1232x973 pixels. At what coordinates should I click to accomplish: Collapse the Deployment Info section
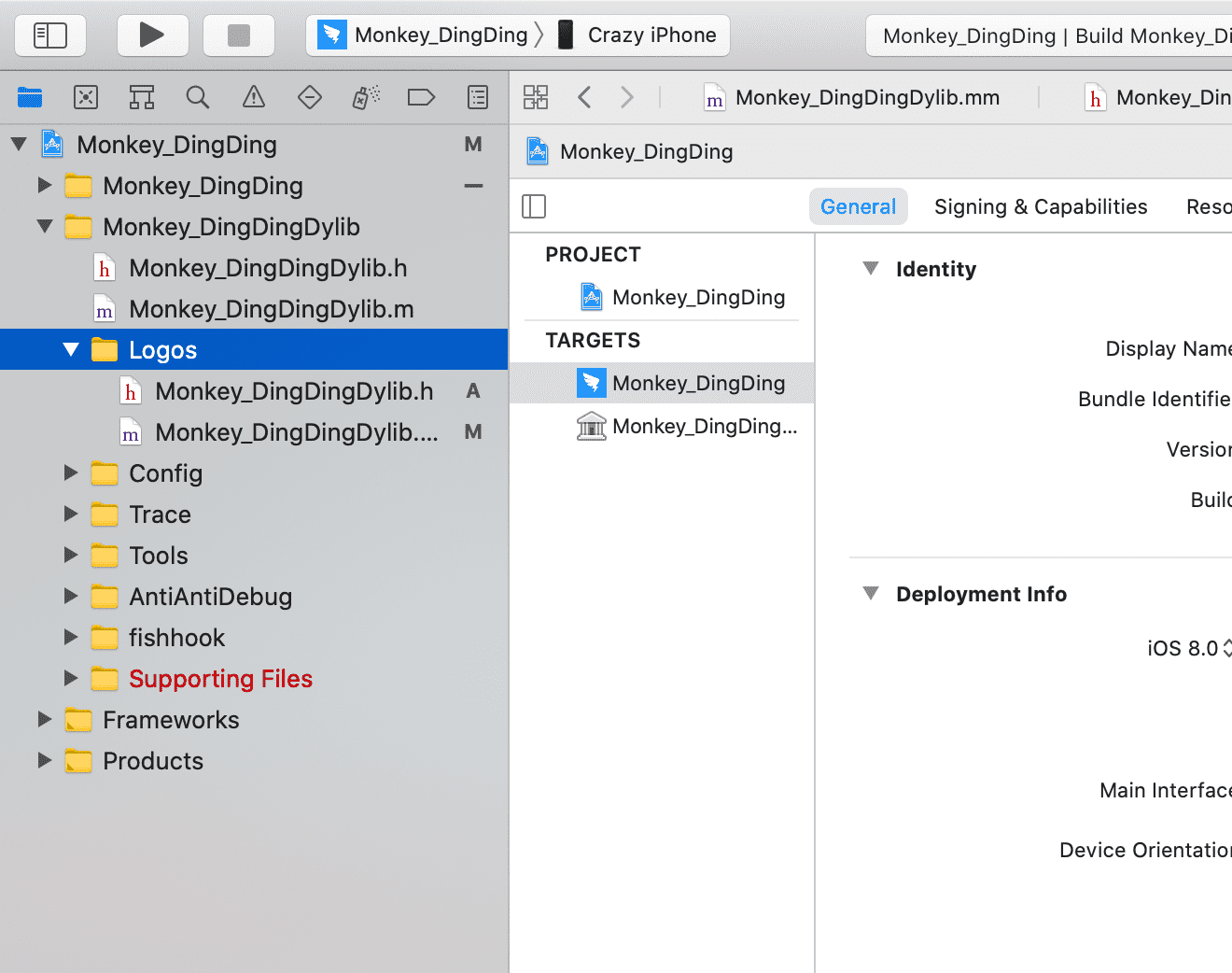coord(871,594)
